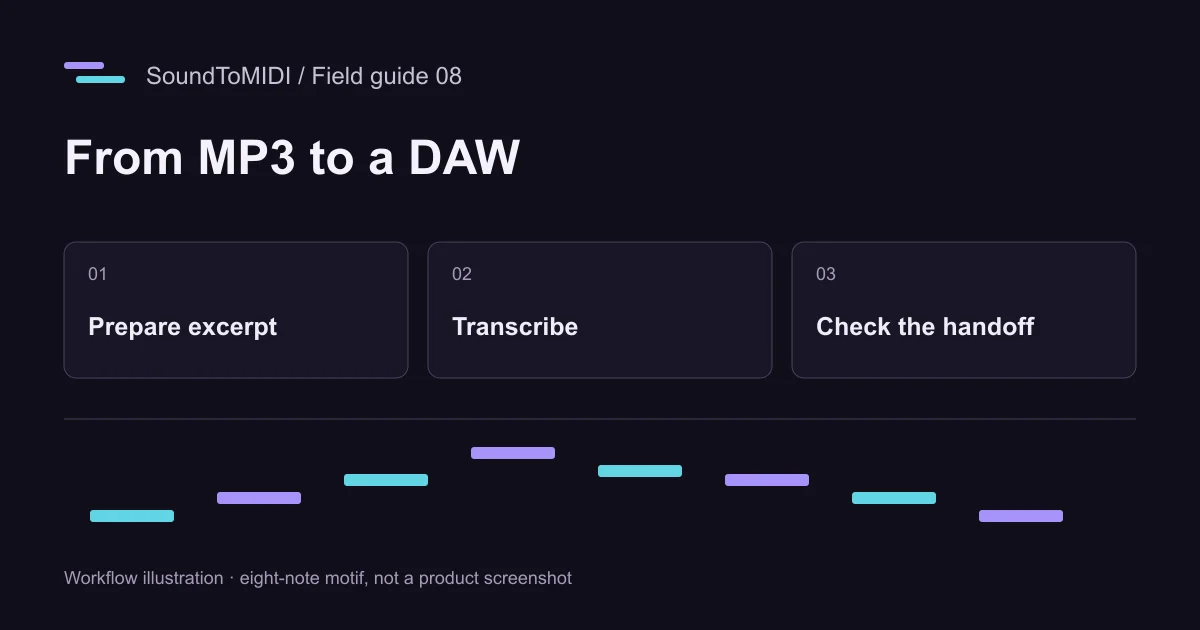Click the Workflow illustration caption text
The width and height of the screenshot is (1200, 630).
pos(318,578)
